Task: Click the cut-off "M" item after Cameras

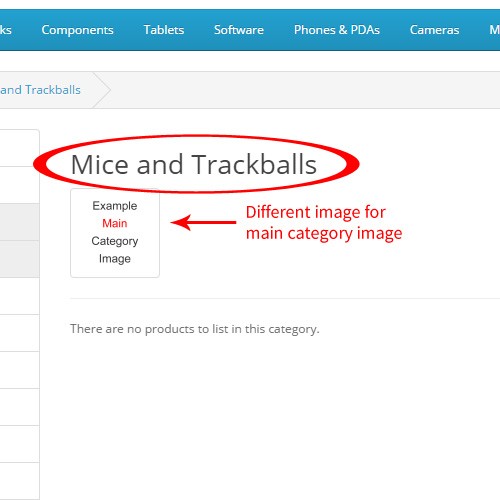Action: (494, 30)
